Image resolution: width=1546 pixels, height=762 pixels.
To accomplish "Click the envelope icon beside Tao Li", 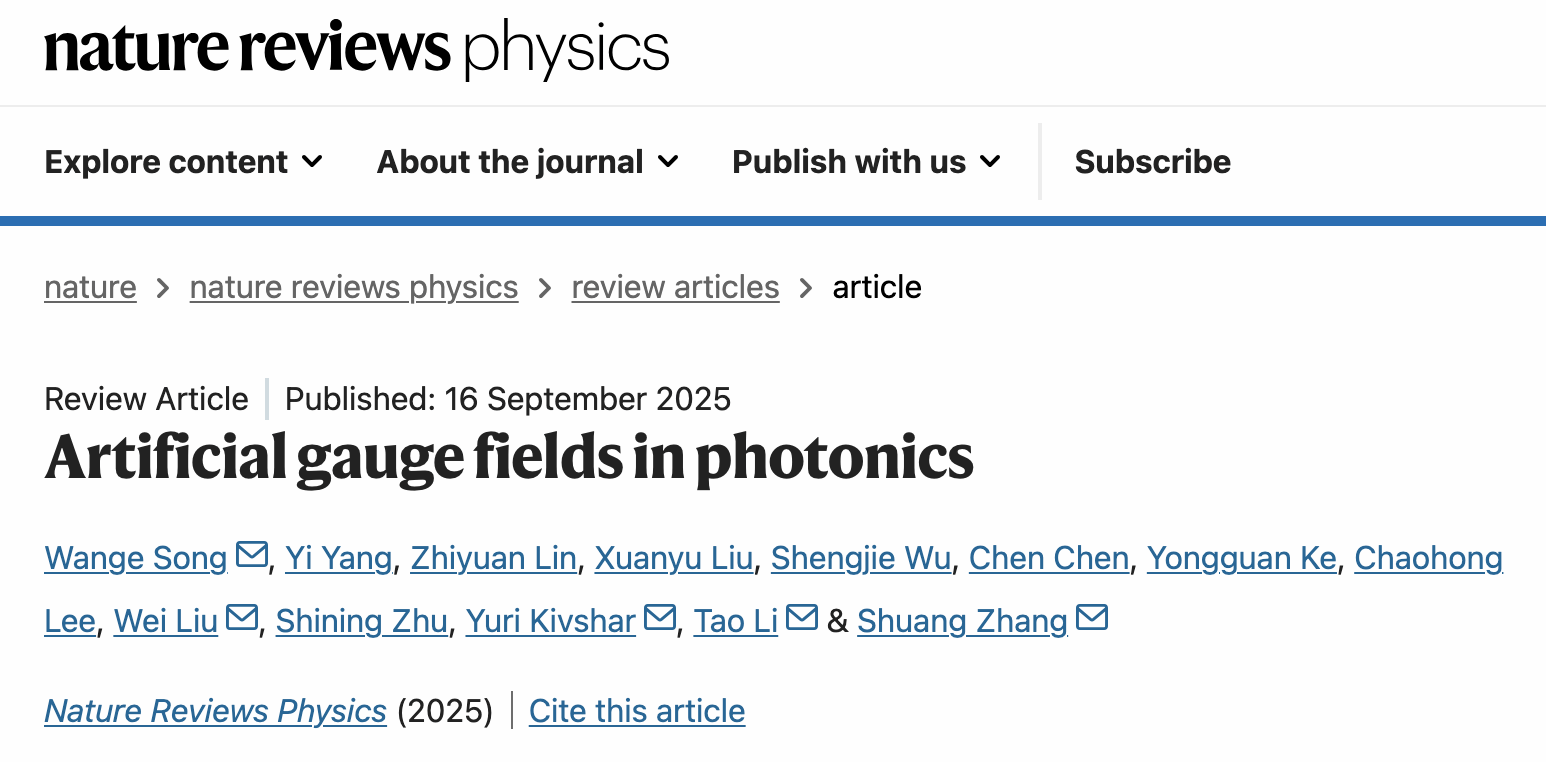I will pos(802,618).
